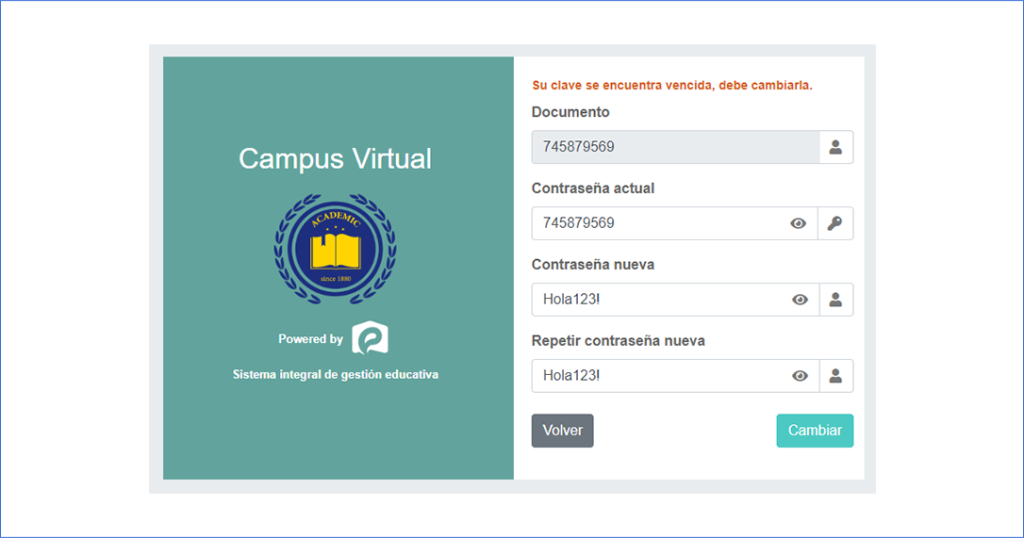The height and width of the screenshot is (538, 1024).
Task: Toggle eye icon in Repetir contraseña nueva
Action: [x=799, y=376]
